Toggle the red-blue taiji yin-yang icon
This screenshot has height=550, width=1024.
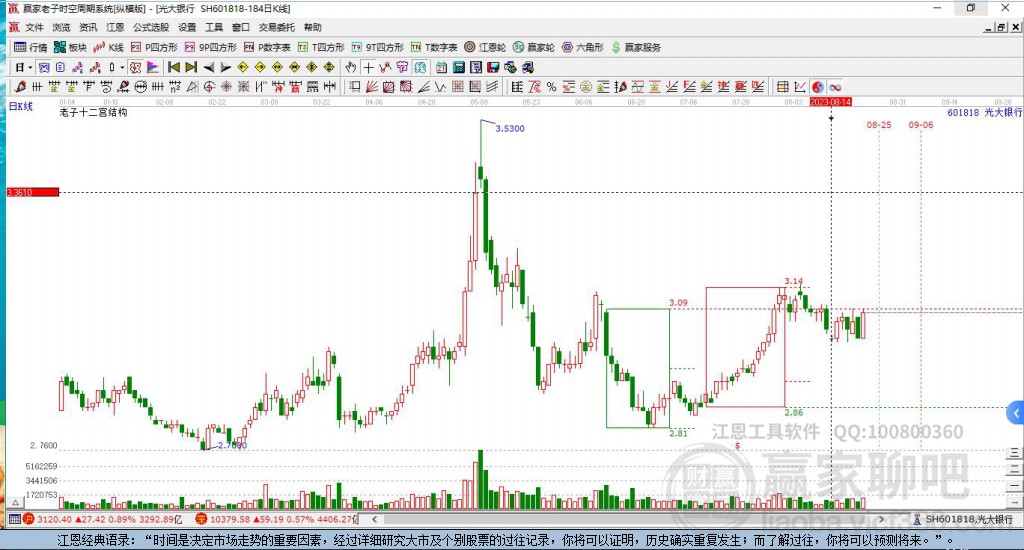pos(818,86)
